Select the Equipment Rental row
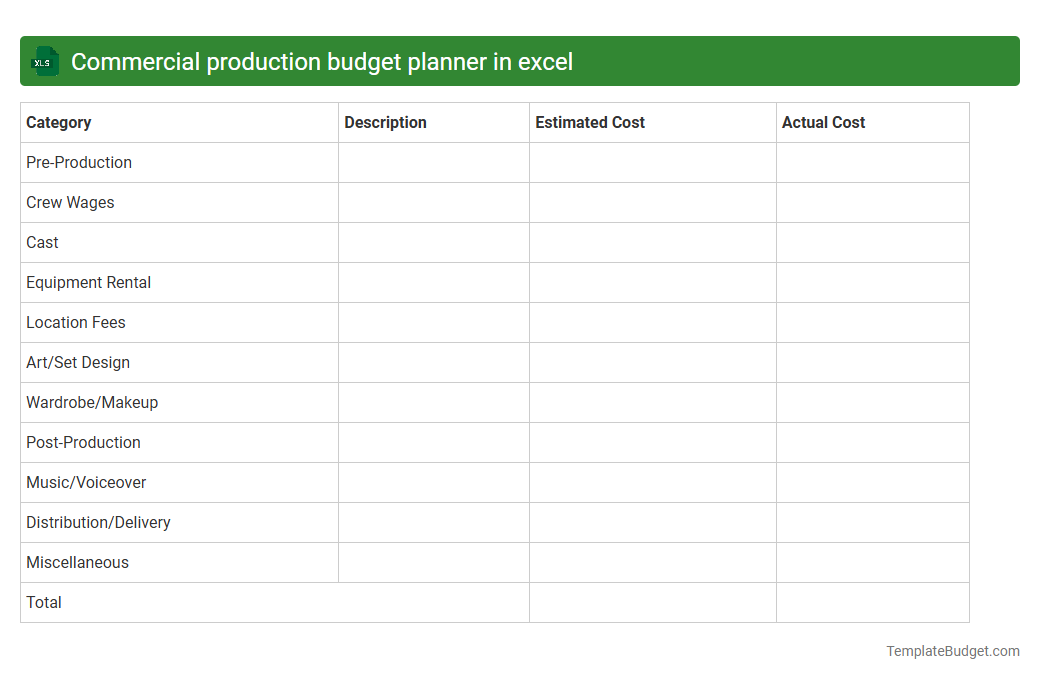This screenshot has width=1040, height=680. (x=88, y=282)
